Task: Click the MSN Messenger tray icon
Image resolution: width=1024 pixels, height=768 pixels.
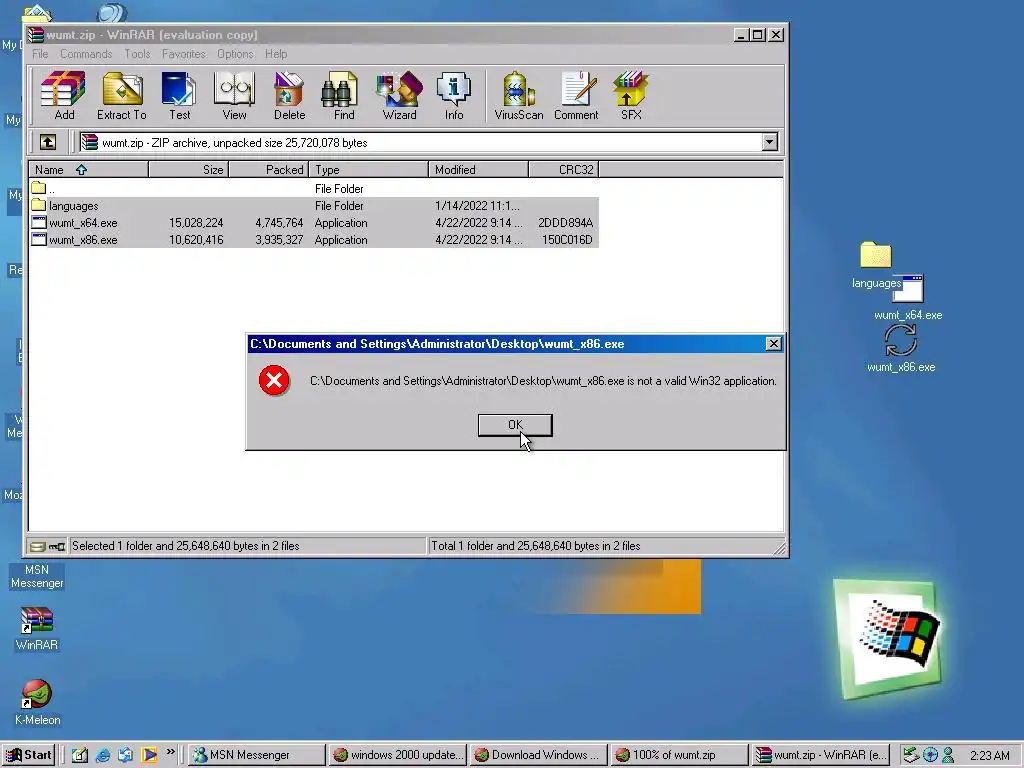Action: 948,756
